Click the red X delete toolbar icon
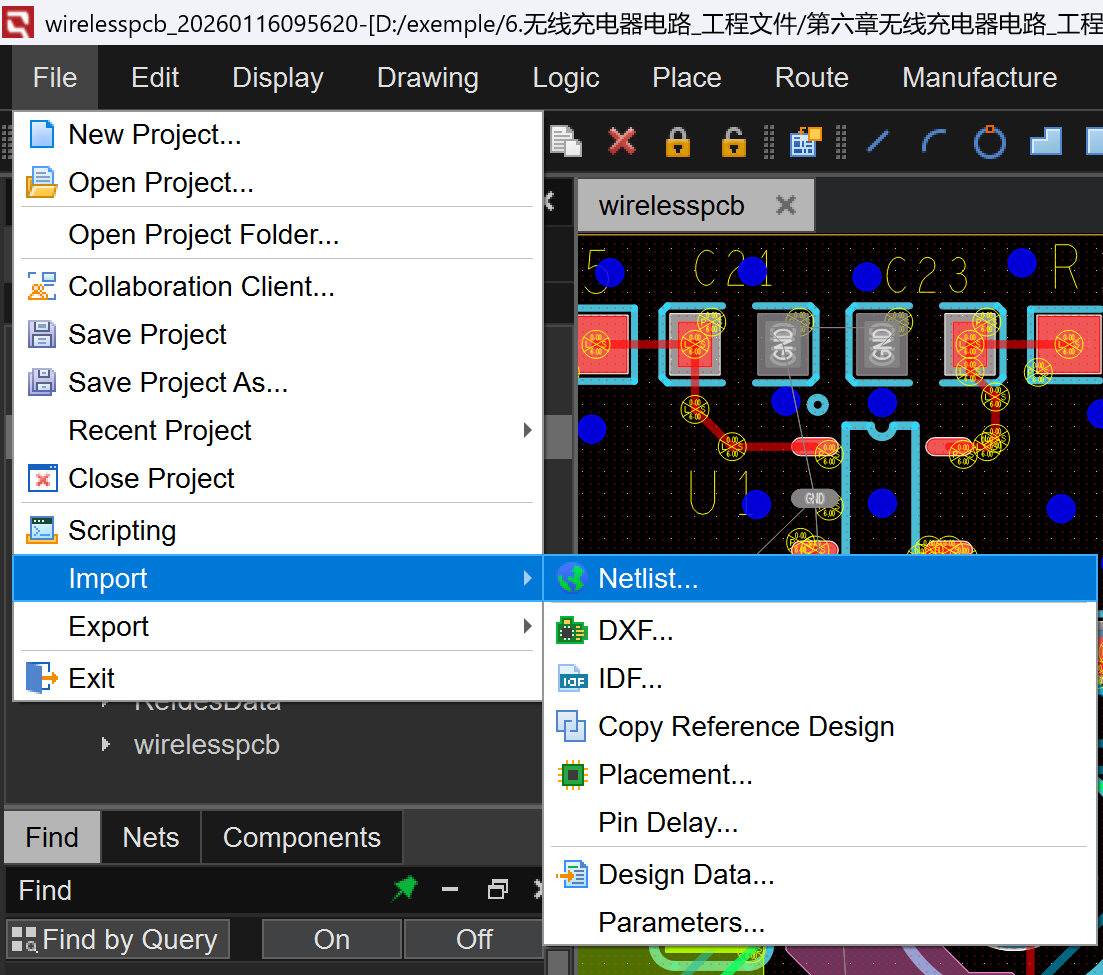Image resolution: width=1103 pixels, height=975 pixels. click(x=622, y=142)
